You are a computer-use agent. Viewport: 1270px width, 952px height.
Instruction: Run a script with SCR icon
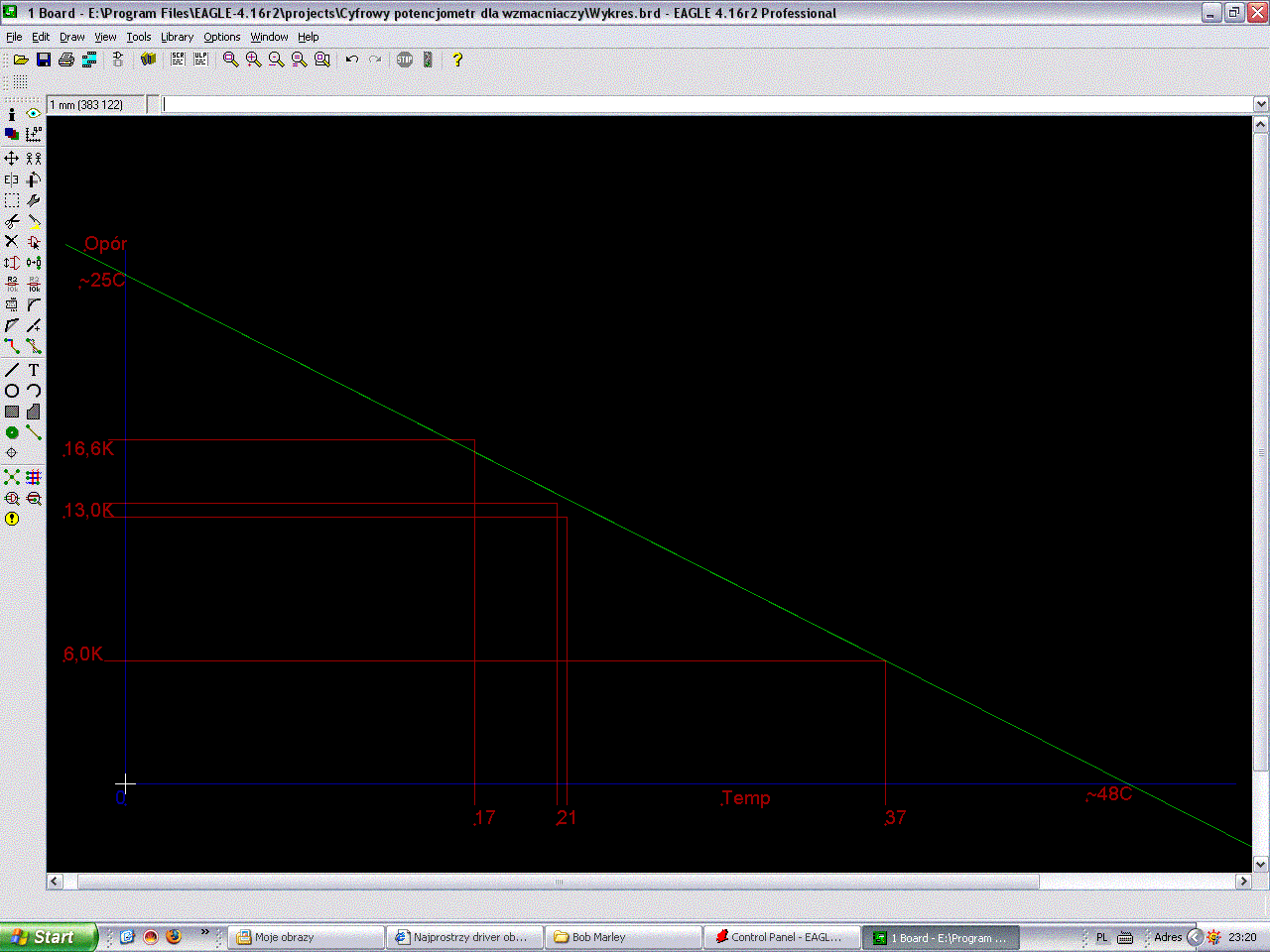[178, 59]
